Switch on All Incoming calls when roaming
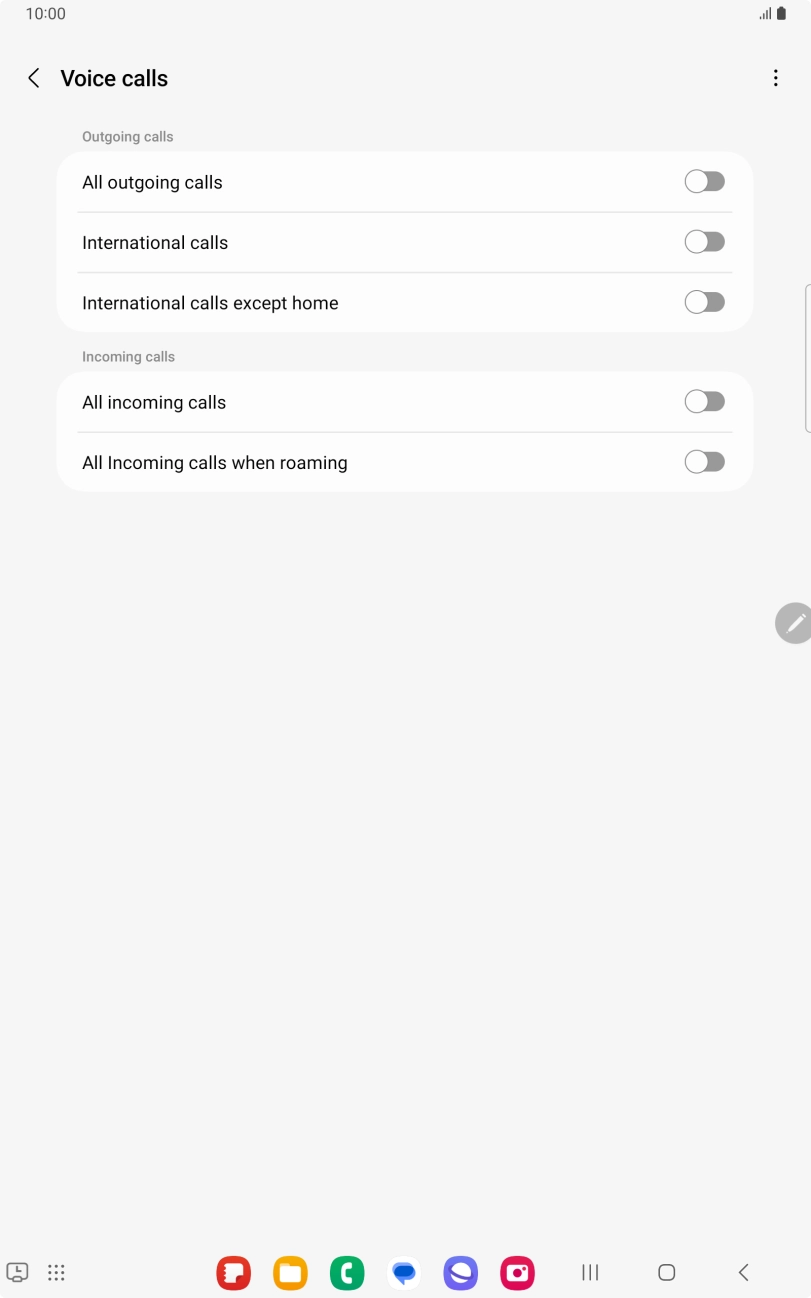This screenshot has width=811, height=1298. [704, 461]
